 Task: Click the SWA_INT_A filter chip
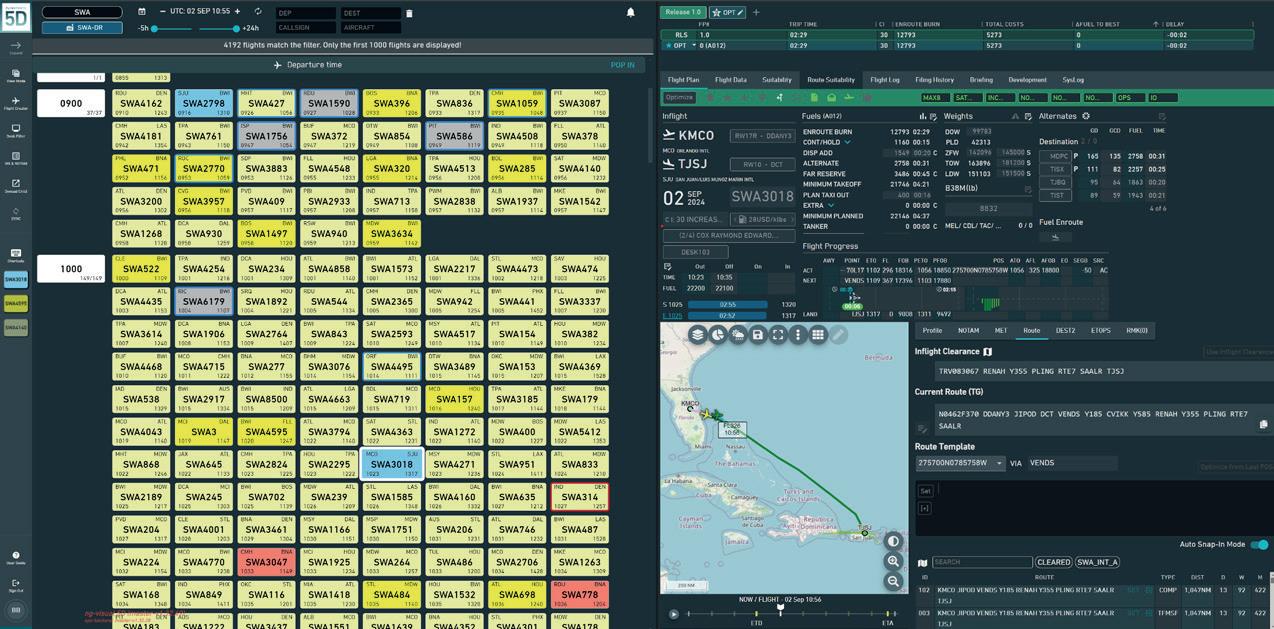point(1098,562)
